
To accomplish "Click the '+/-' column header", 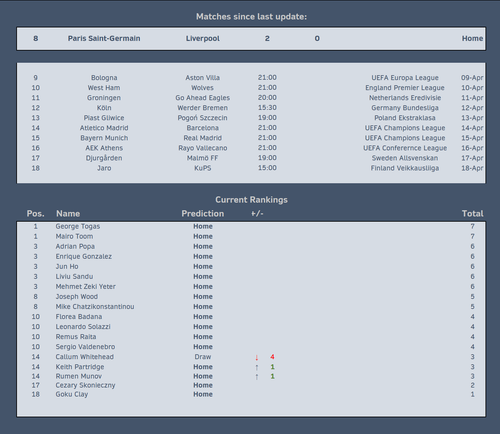I will point(257,214).
